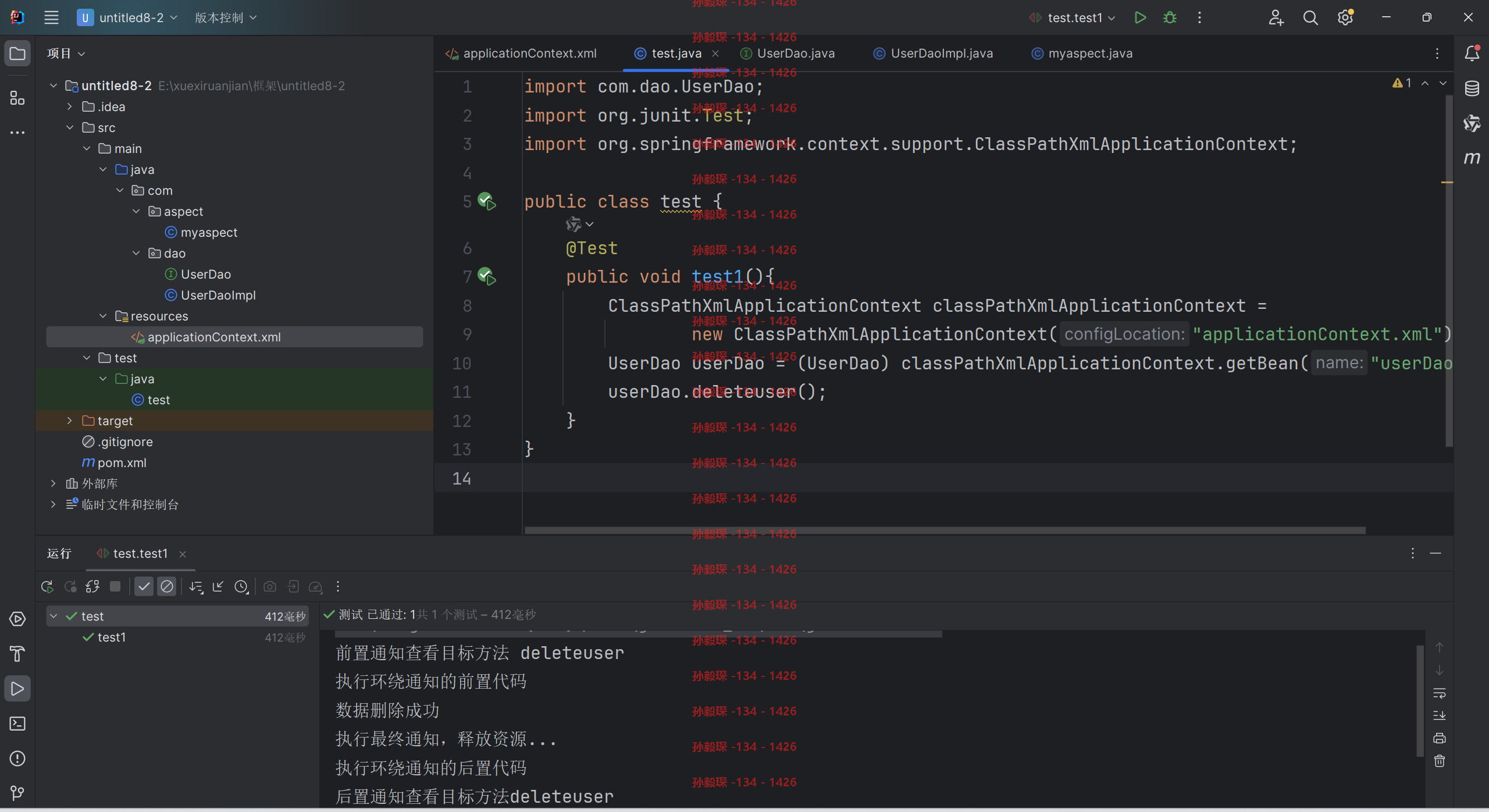Open the Terminal tool window

(17, 724)
